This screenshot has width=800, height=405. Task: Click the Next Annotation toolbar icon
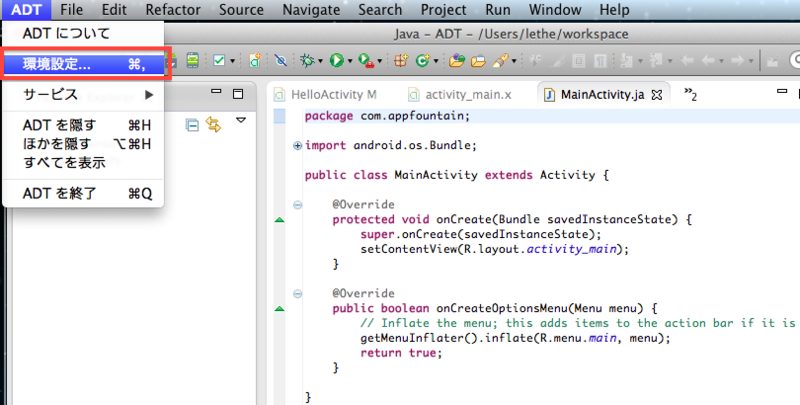coord(629,61)
